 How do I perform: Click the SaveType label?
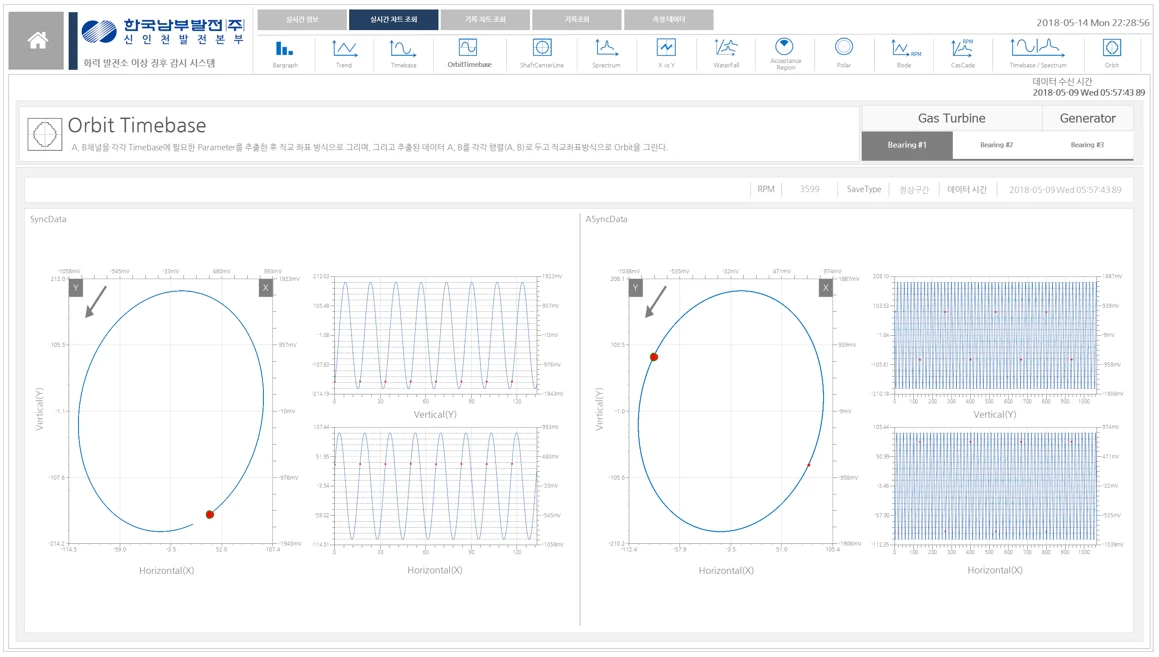coord(863,189)
